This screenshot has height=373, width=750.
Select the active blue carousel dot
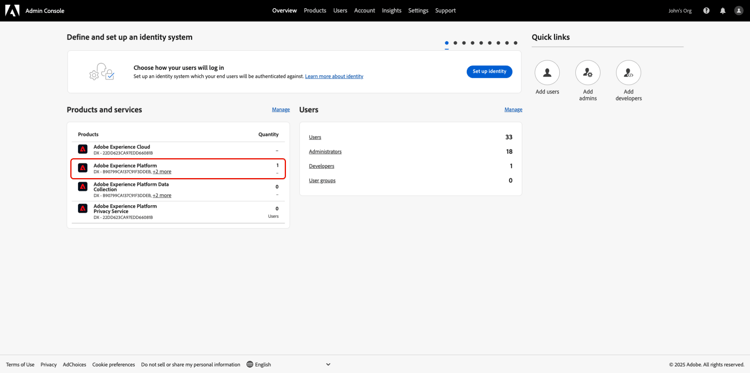(x=447, y=43)
